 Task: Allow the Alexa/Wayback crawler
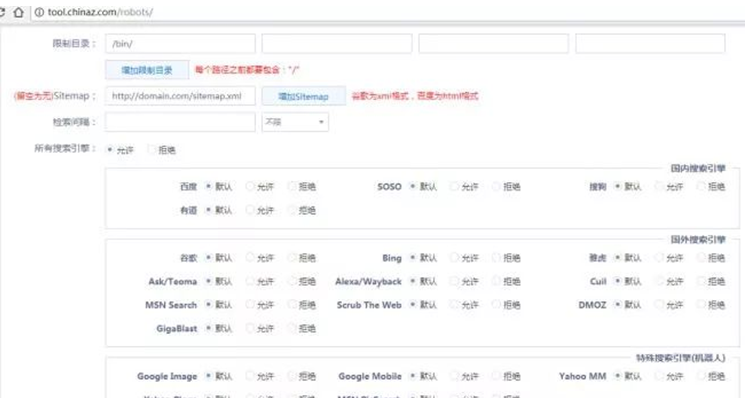point(454,281)
